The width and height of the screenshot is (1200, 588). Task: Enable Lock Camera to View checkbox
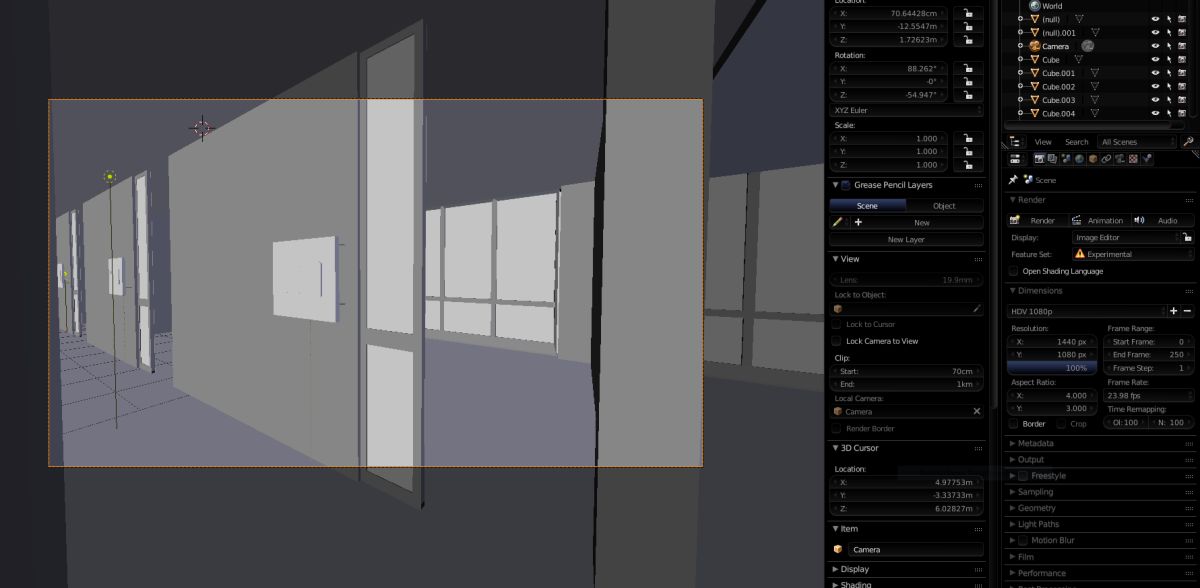click(837, 341)
